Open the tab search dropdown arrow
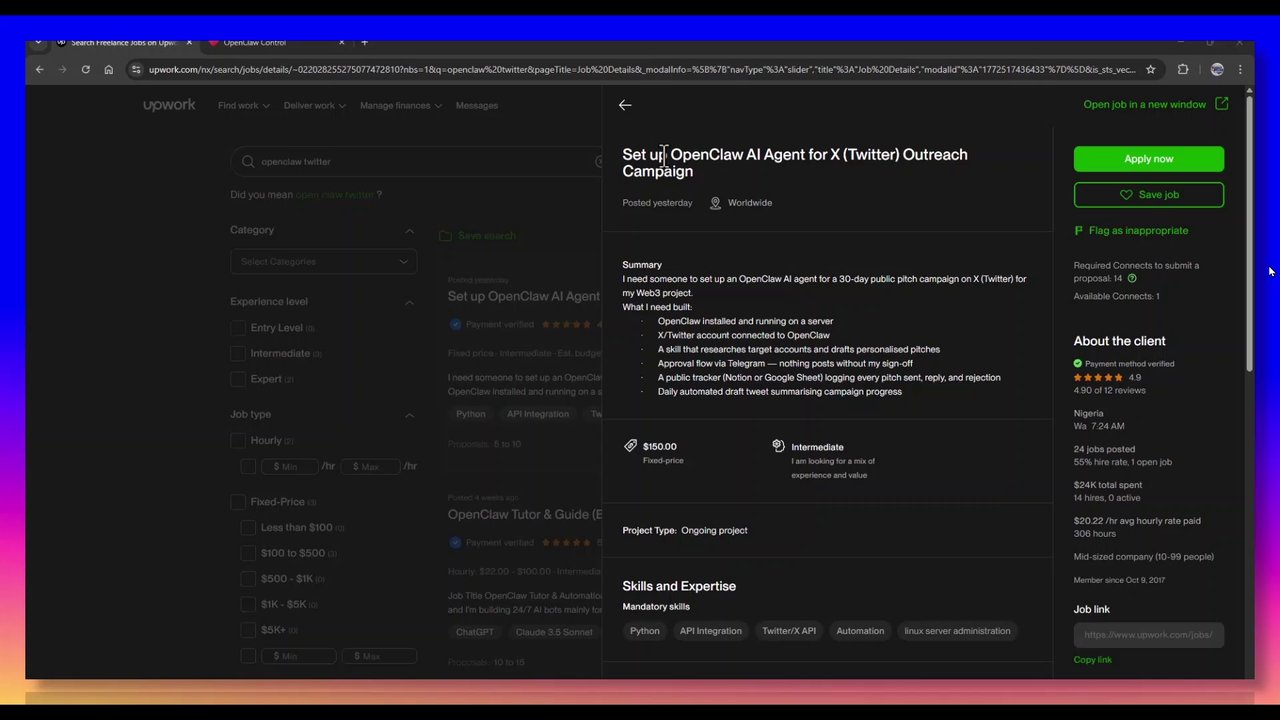This screenshot has width=1280, height=720. point(38,42)
